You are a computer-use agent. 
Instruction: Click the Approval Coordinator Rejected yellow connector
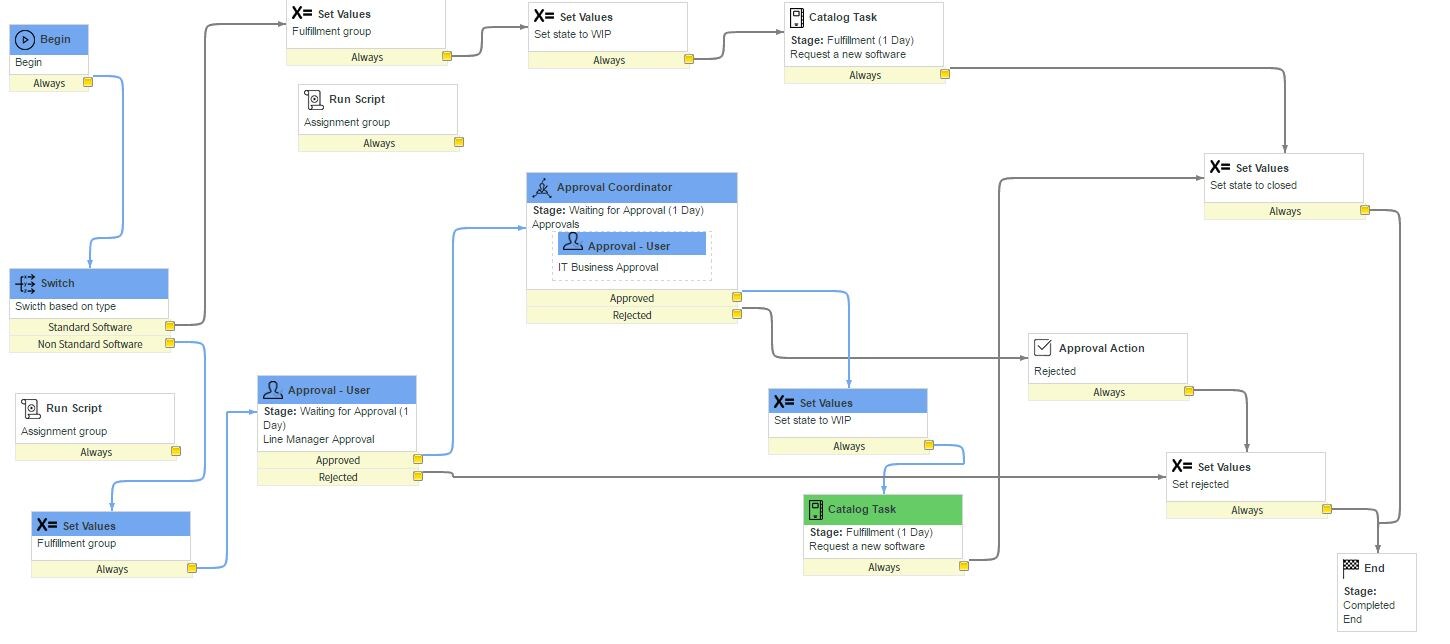pos(736,314)
